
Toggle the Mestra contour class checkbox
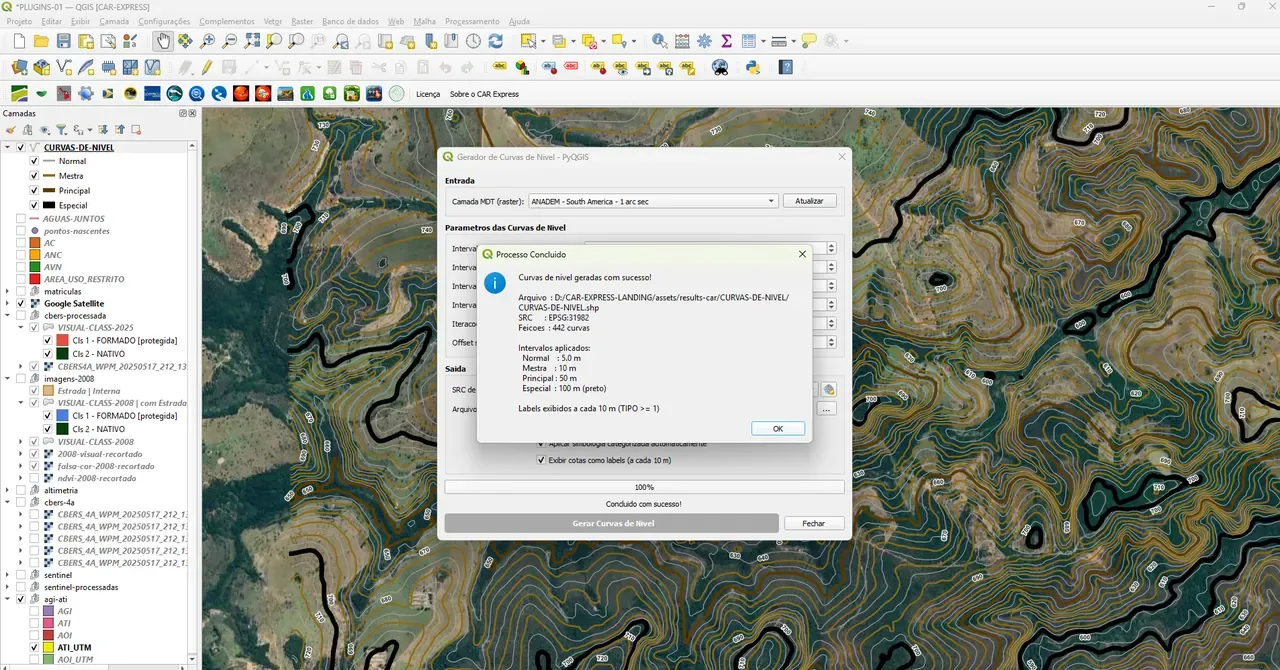tap(34, 176)
